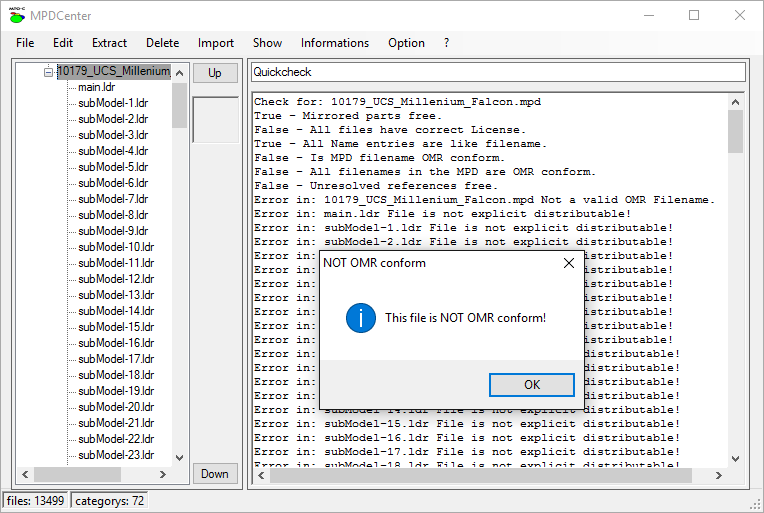Image resolution: width=764 pixels, height=513 pixels.
Task: Select subModel-20.ldr in the tree
Action: pos(116,407)
